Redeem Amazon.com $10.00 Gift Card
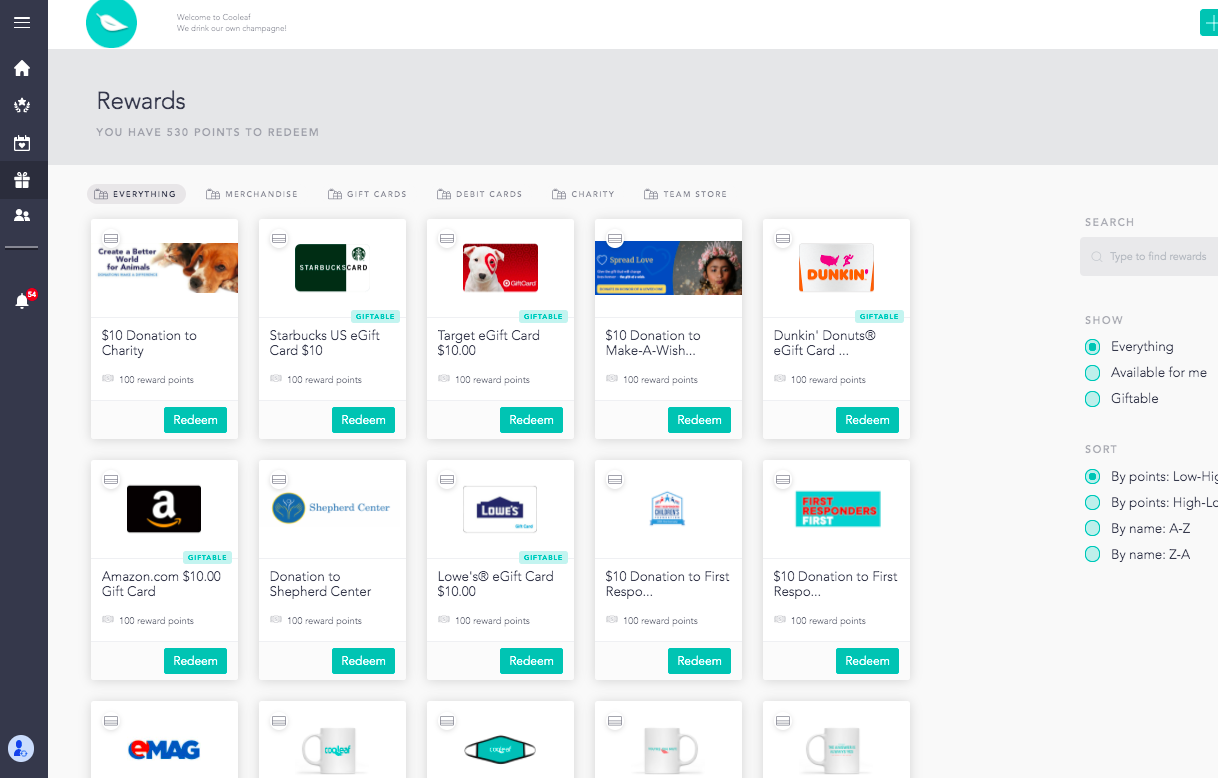 point(195,661)
